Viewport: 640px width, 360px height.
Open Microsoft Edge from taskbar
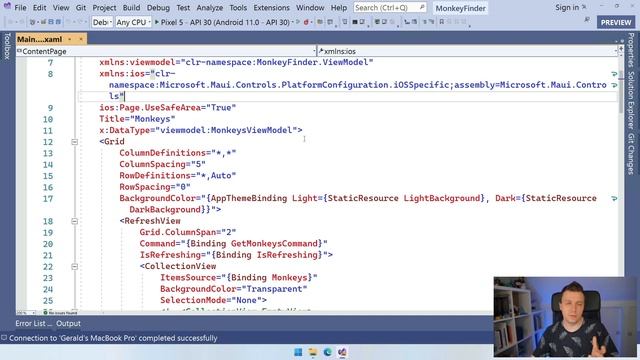coord(327,352)
